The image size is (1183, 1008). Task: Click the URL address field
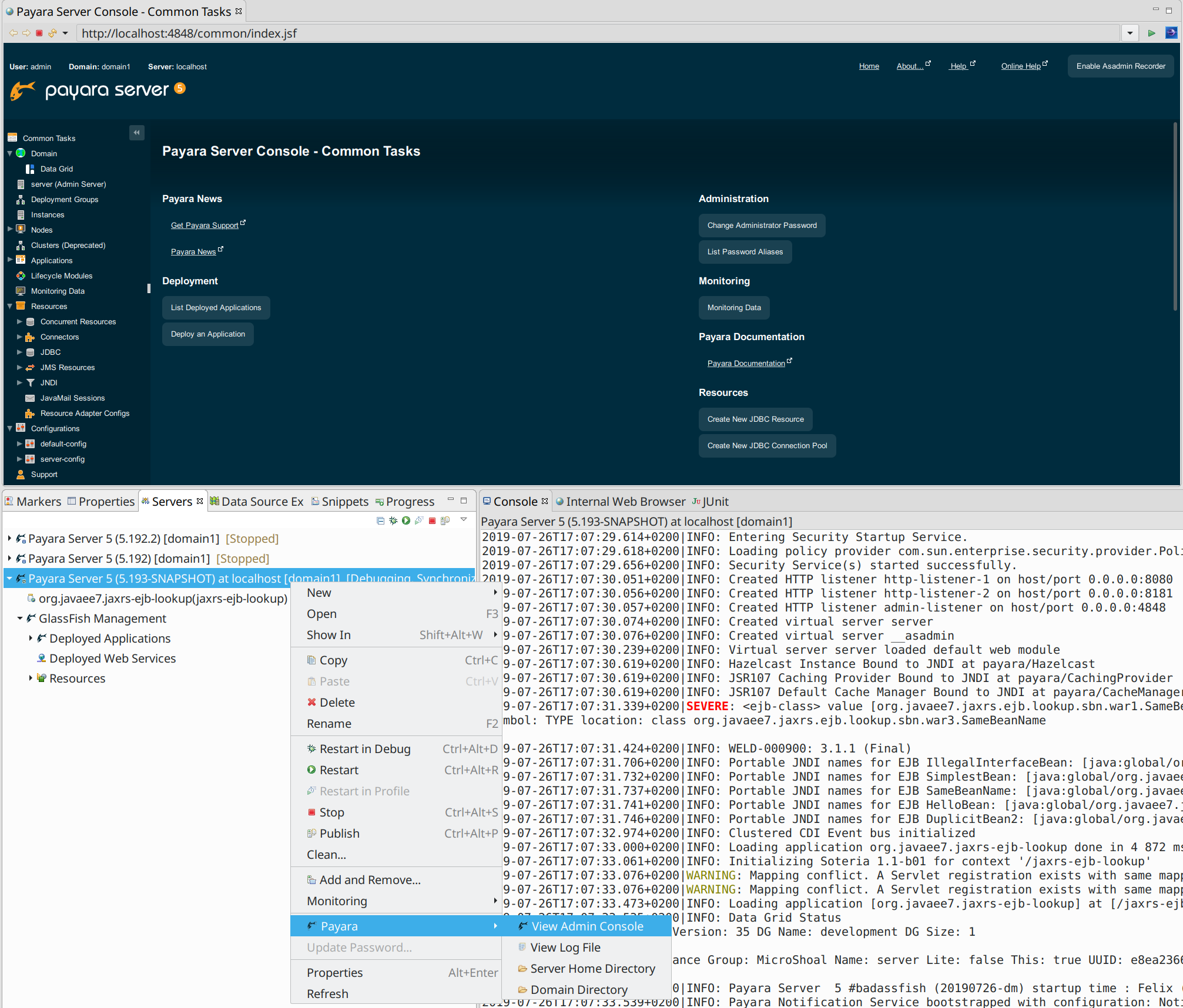pos(598,33)
